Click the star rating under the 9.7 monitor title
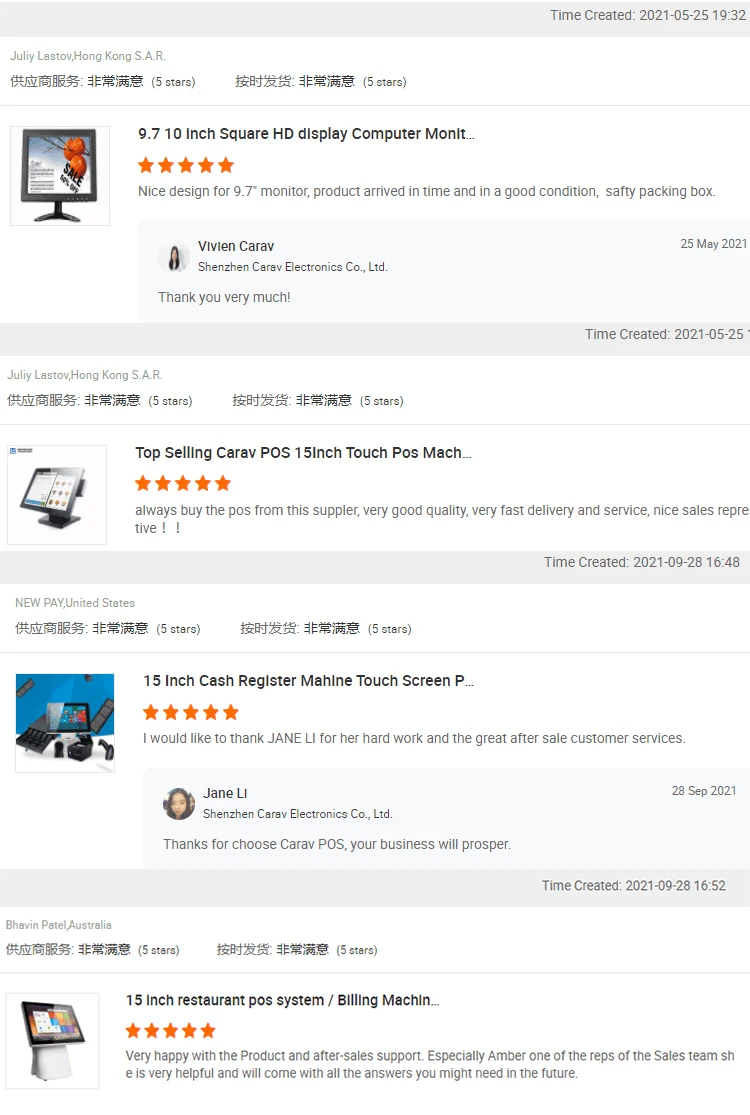This screenshot has width=750, height=1115. tap(186, 166)
